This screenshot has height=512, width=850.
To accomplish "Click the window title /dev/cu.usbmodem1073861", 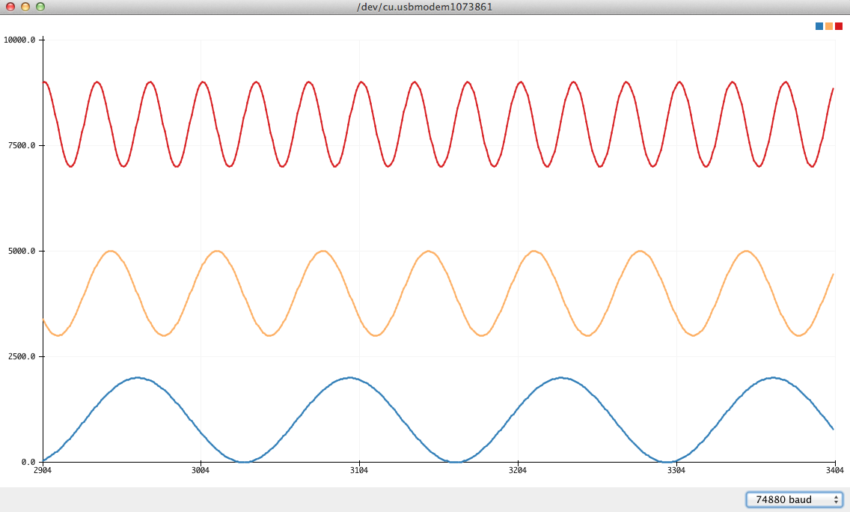I will pos(424,7).
